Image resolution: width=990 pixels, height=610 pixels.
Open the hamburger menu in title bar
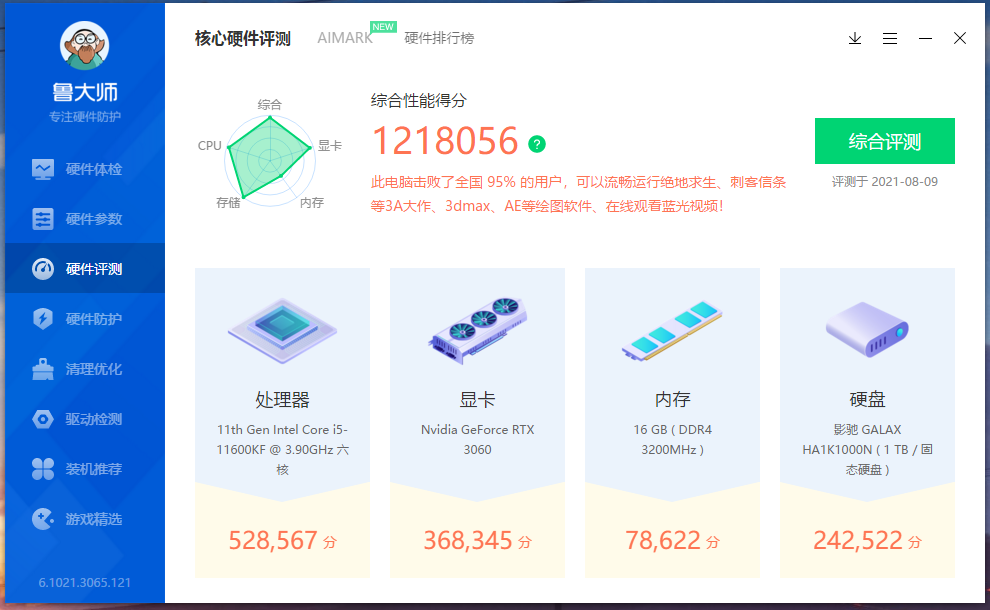click(x=890, y=39)
